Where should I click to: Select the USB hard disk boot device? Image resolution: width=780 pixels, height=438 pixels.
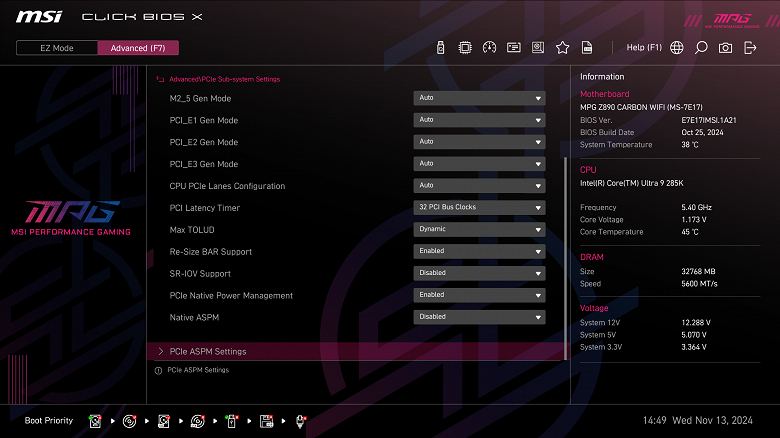click(164, 421)
